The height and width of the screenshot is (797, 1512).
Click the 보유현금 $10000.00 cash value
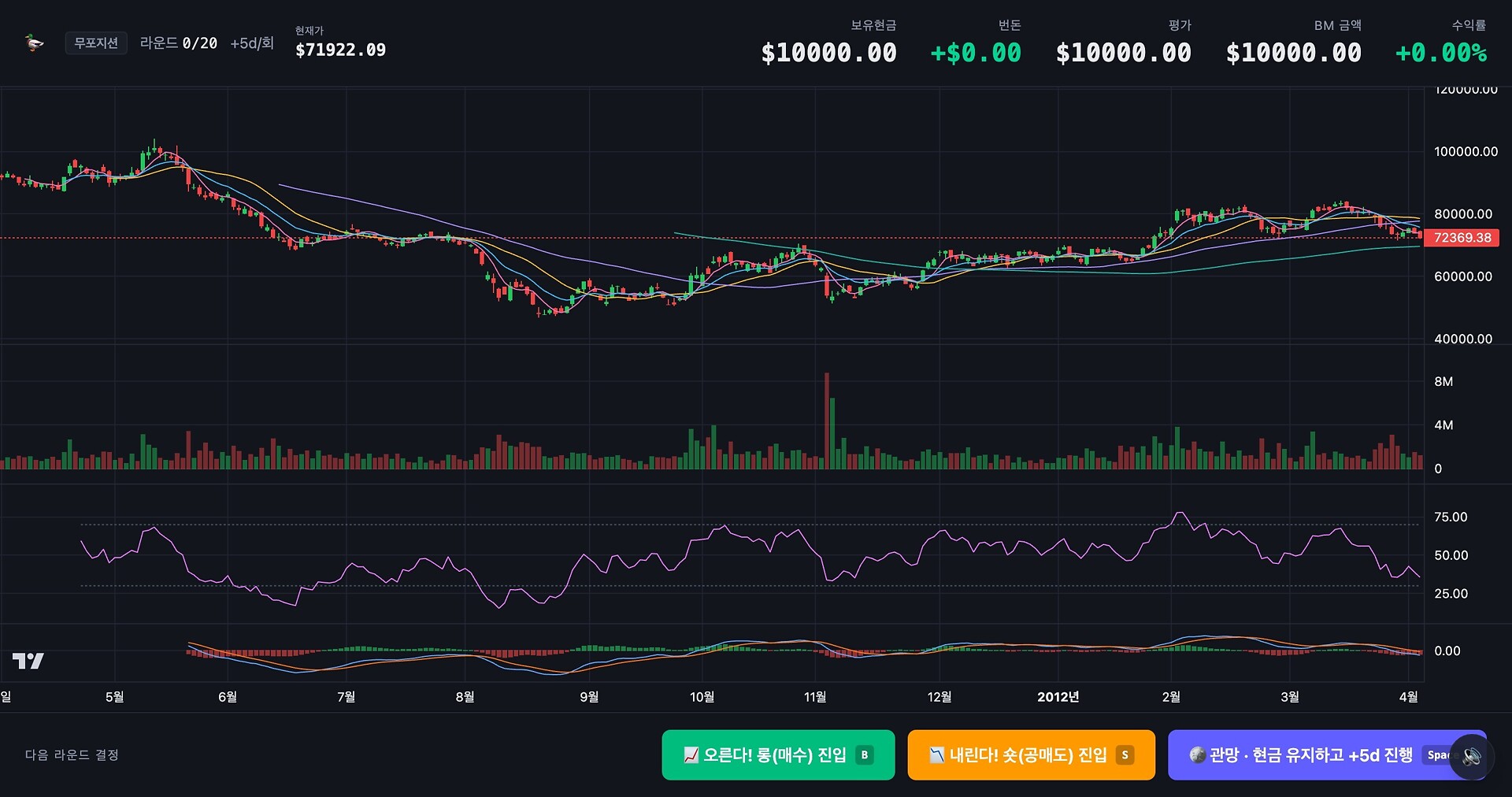pos(828,53)
